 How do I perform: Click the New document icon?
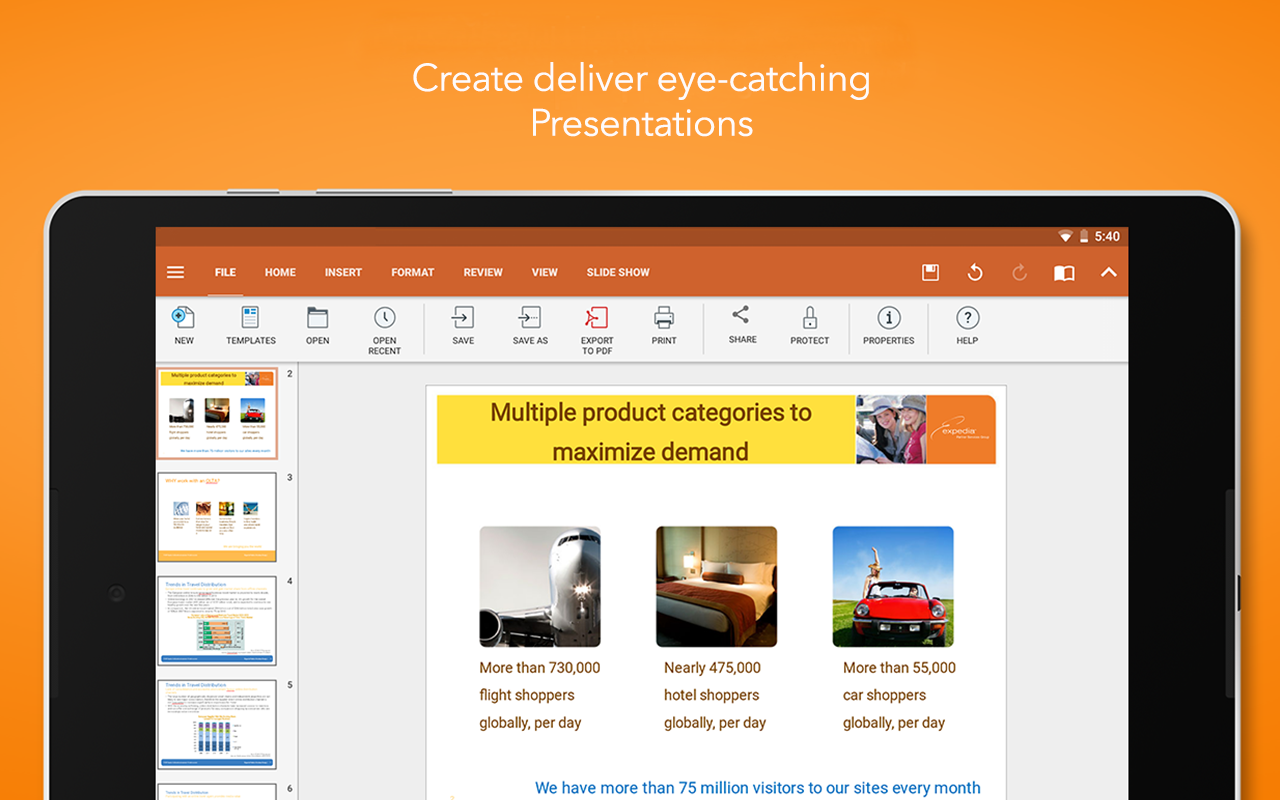[184, 326]
